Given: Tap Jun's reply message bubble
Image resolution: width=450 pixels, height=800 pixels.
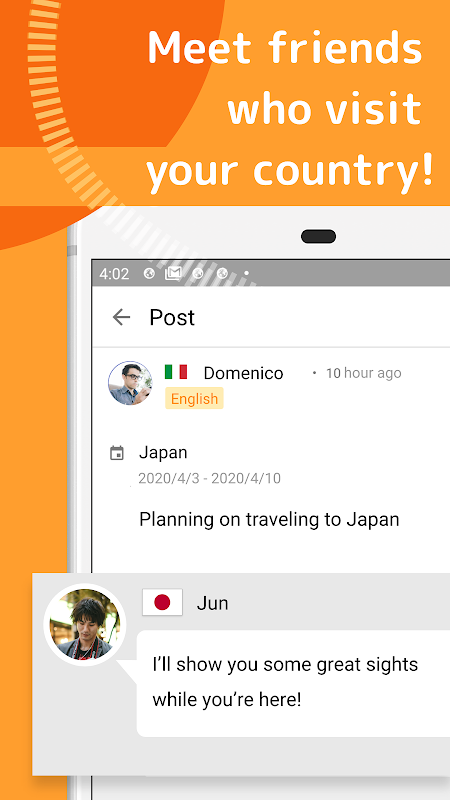Looking at the screenshot, I should point(294,683).
